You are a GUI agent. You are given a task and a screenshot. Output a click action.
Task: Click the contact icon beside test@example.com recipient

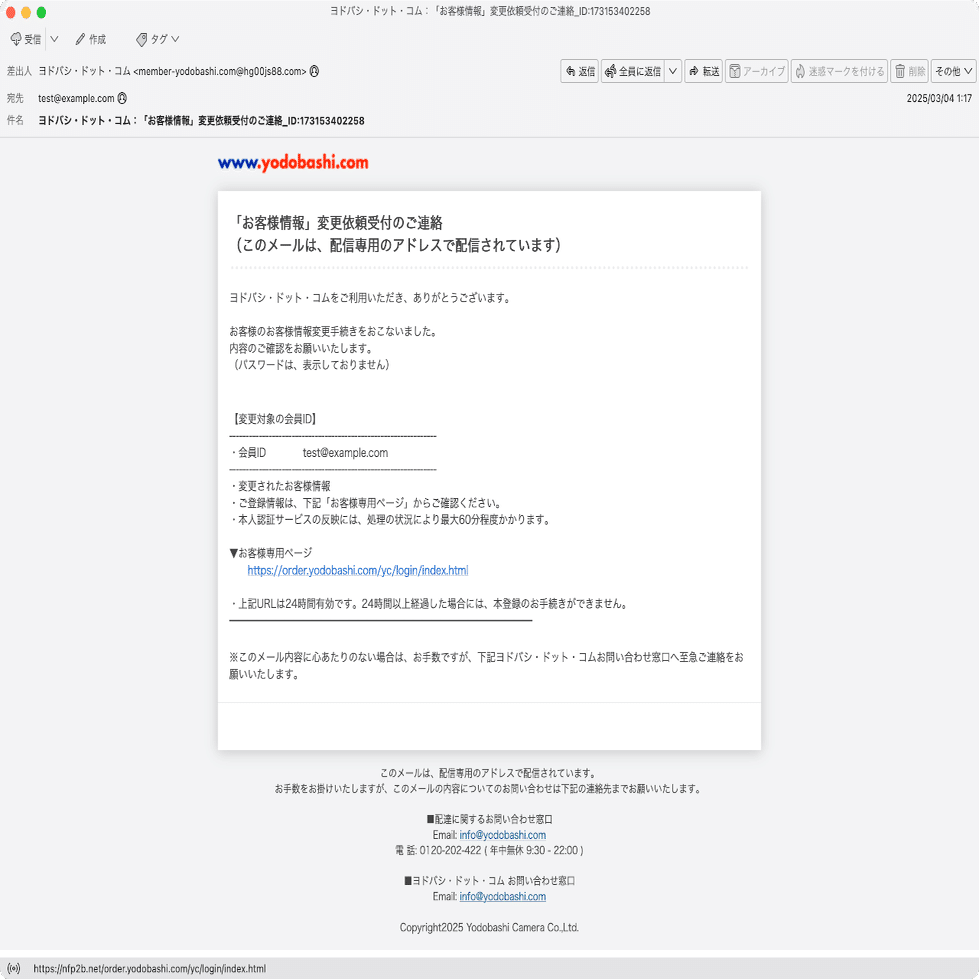tap(121, 98)
